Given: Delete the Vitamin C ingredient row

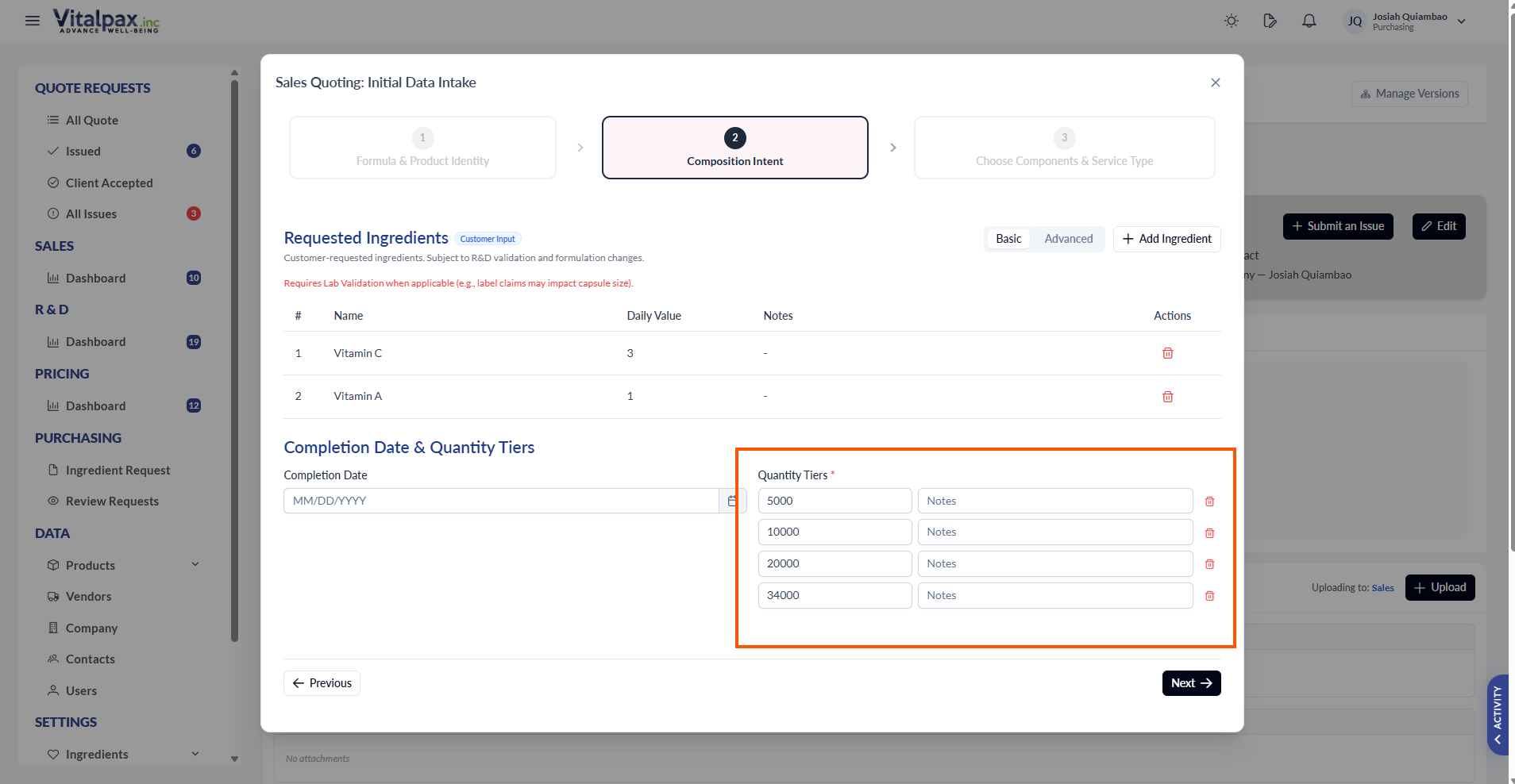Looking at the screenshot, I should tap(1168, 353).
